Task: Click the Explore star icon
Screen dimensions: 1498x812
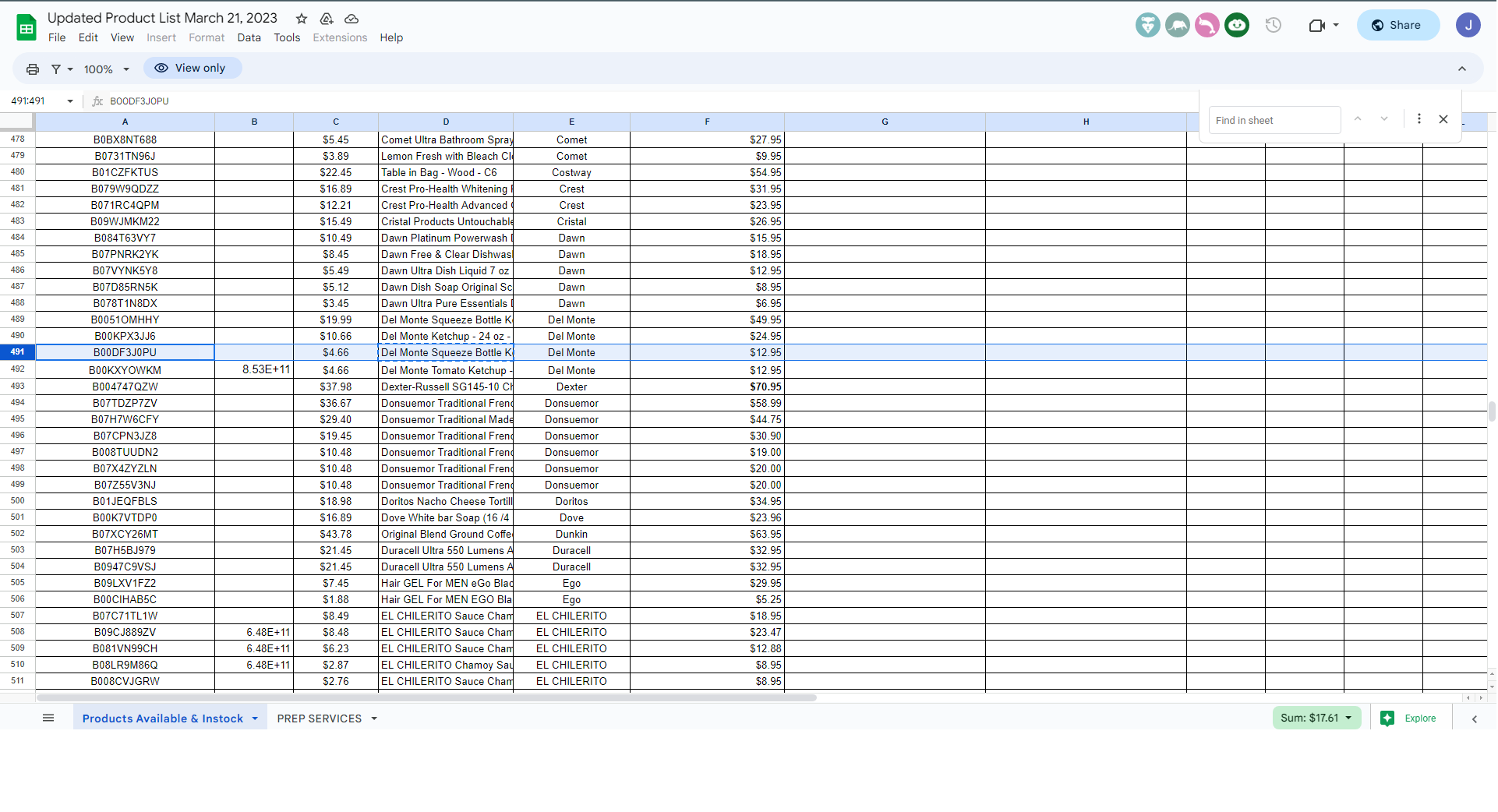Action: click(1387, 718)
